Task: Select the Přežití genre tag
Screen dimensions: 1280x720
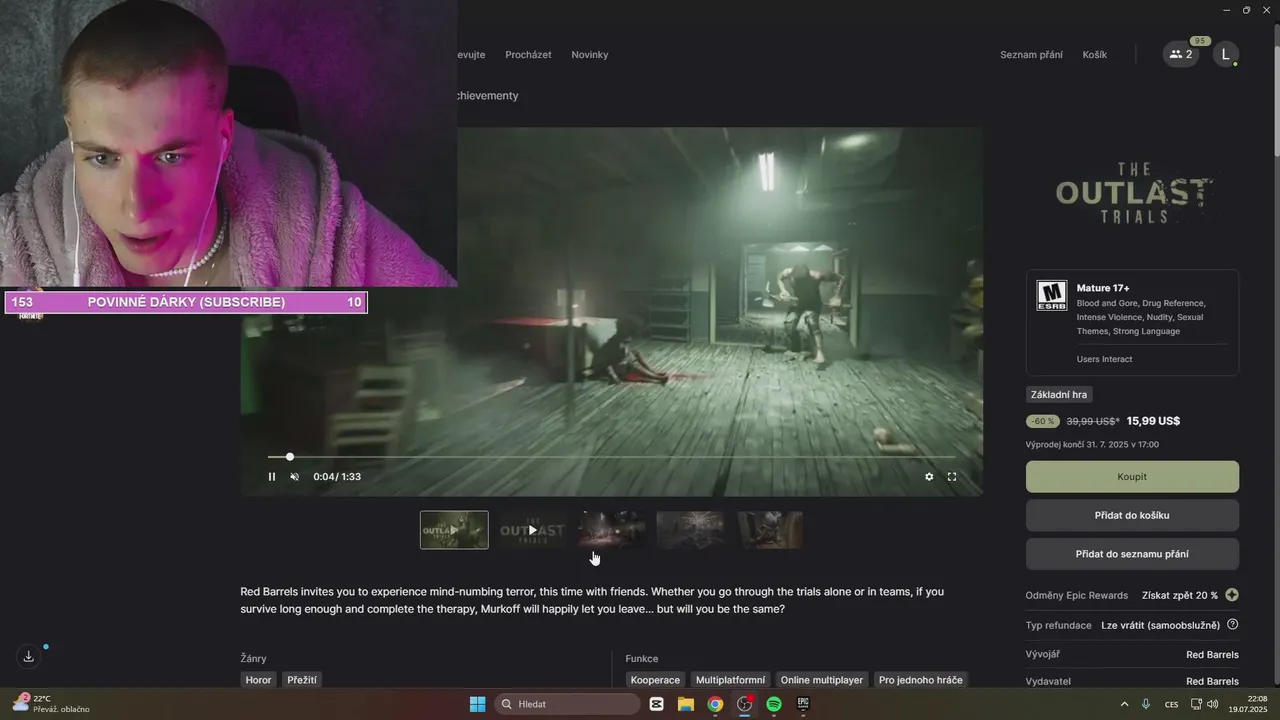Action: [x=302, y=680]
